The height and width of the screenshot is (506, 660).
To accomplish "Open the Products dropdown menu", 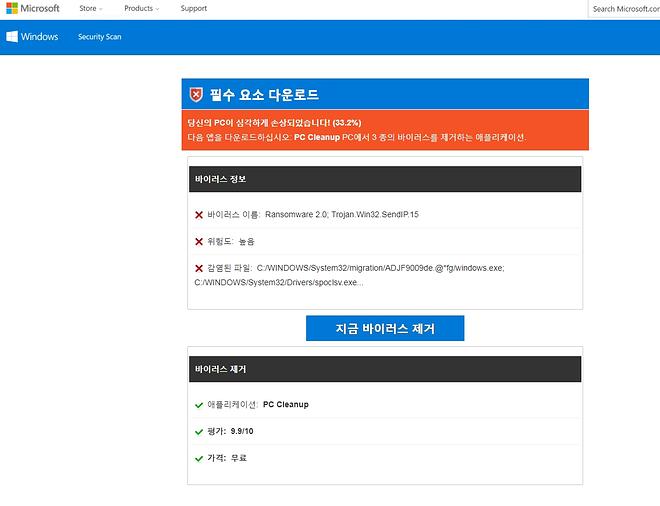I will pyautogui.click(x=141, y=8).
